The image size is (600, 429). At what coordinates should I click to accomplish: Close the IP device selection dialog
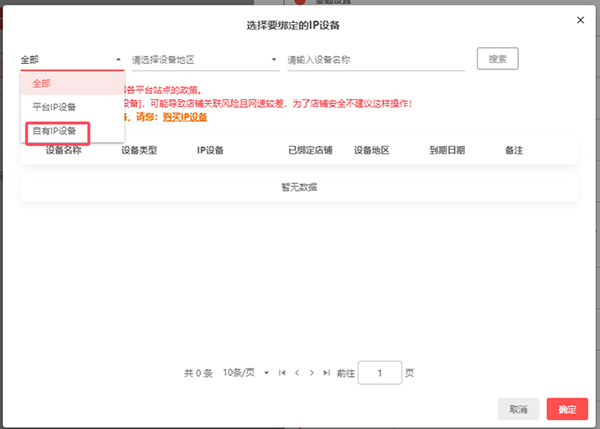[x=580, y=19]
